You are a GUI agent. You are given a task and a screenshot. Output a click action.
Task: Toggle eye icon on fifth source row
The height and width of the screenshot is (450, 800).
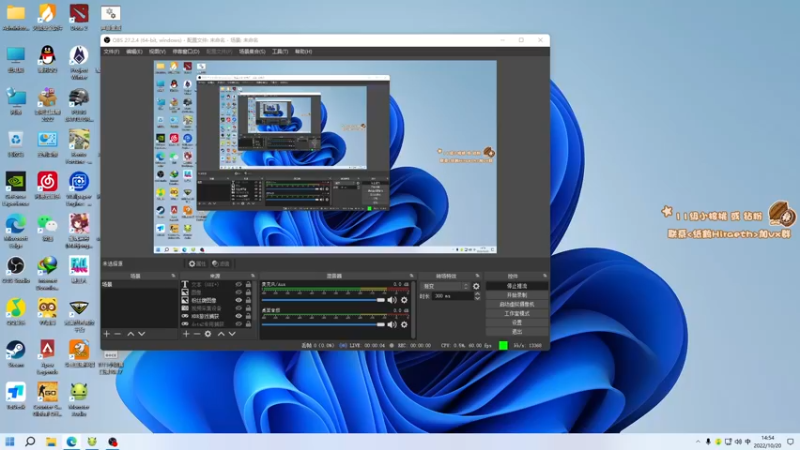[238, 316]
